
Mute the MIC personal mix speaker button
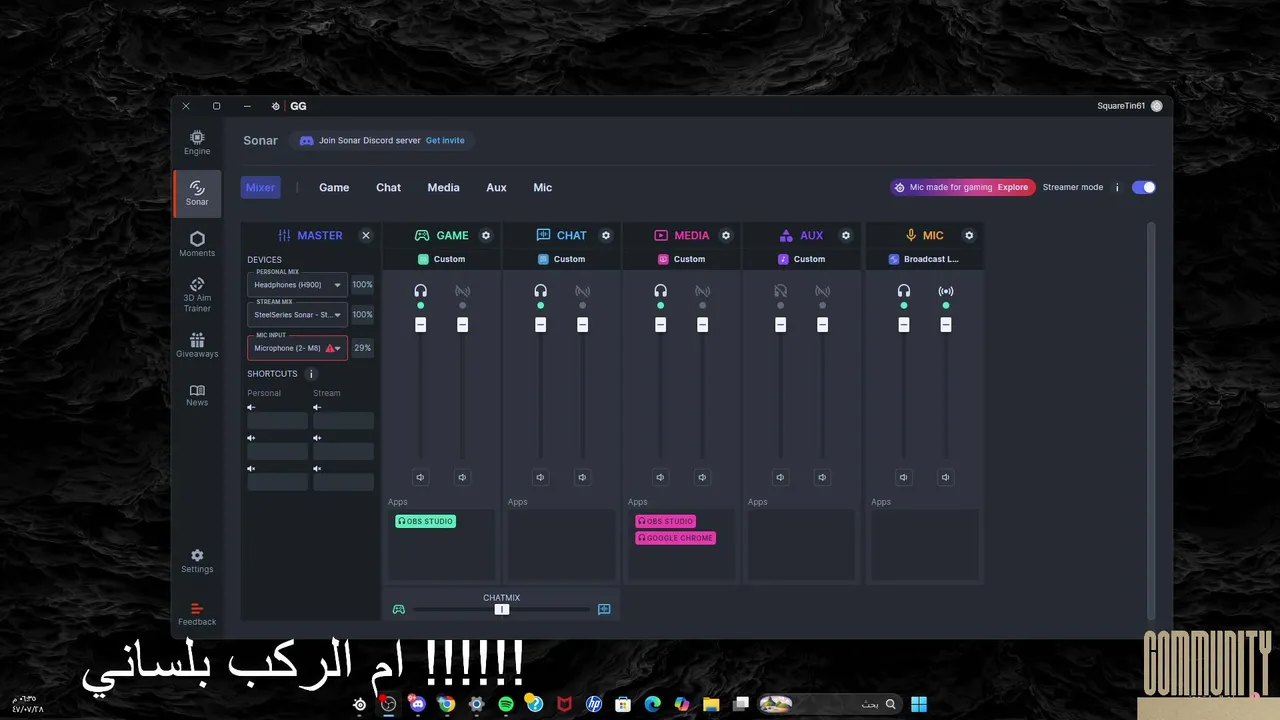click(904, 478)
